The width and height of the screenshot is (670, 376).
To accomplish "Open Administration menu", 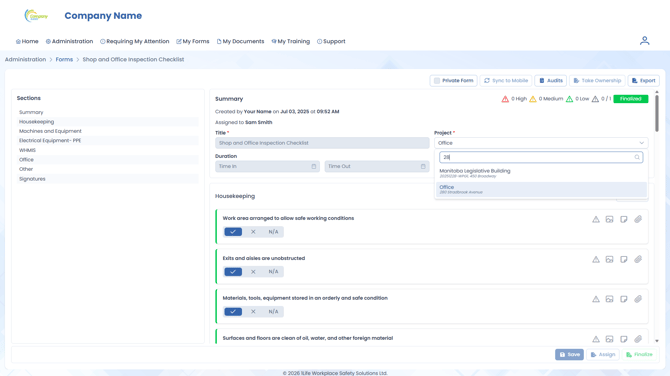I will click(69, 41).
